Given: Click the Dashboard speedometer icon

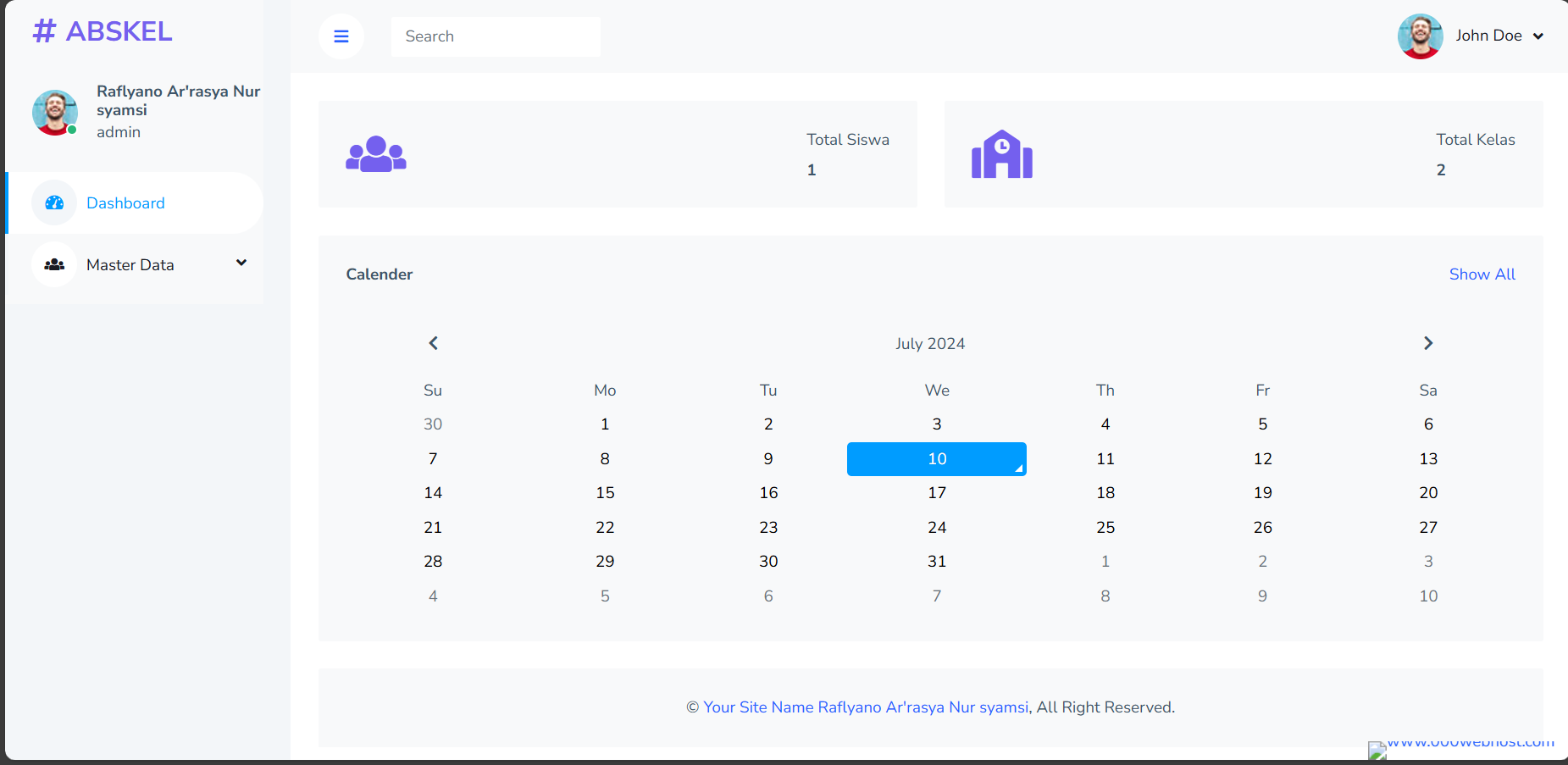Looking at the screenshot, I should tap(54, 203).
